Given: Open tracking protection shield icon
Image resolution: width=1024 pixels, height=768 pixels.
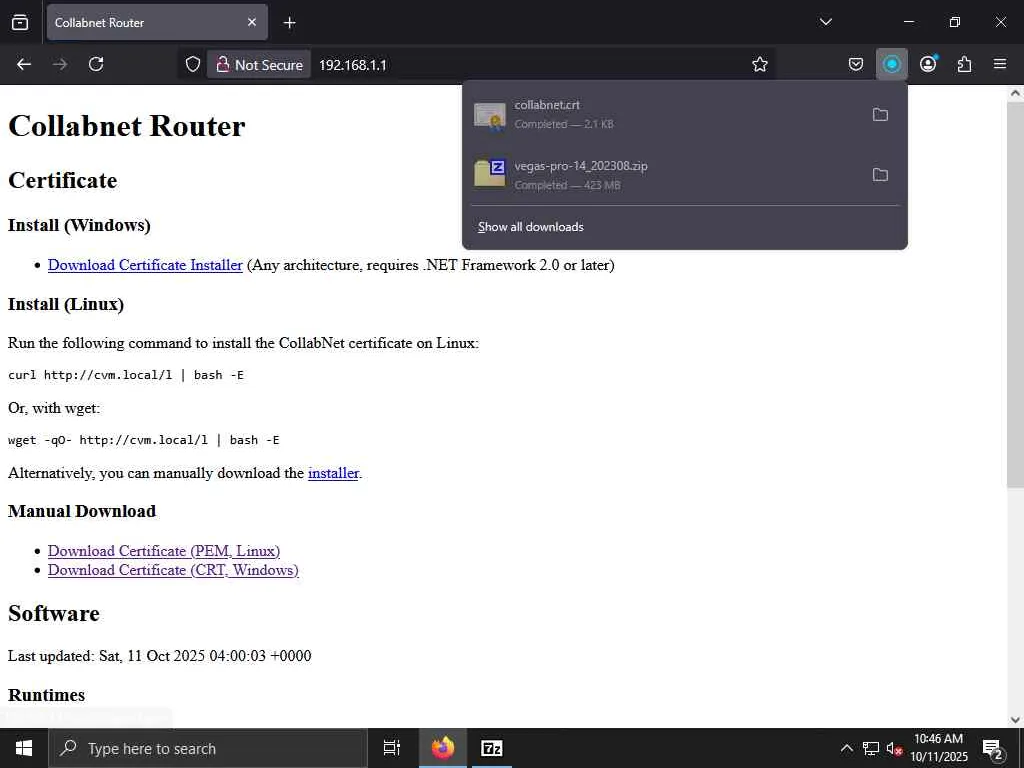Looking at the screenshot, I should [193, 64].
